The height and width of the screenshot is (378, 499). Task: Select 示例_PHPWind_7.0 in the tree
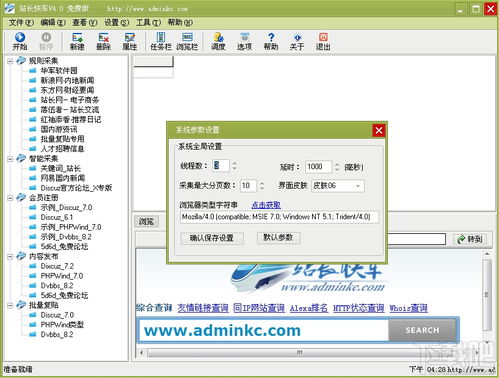pos(71,227)
